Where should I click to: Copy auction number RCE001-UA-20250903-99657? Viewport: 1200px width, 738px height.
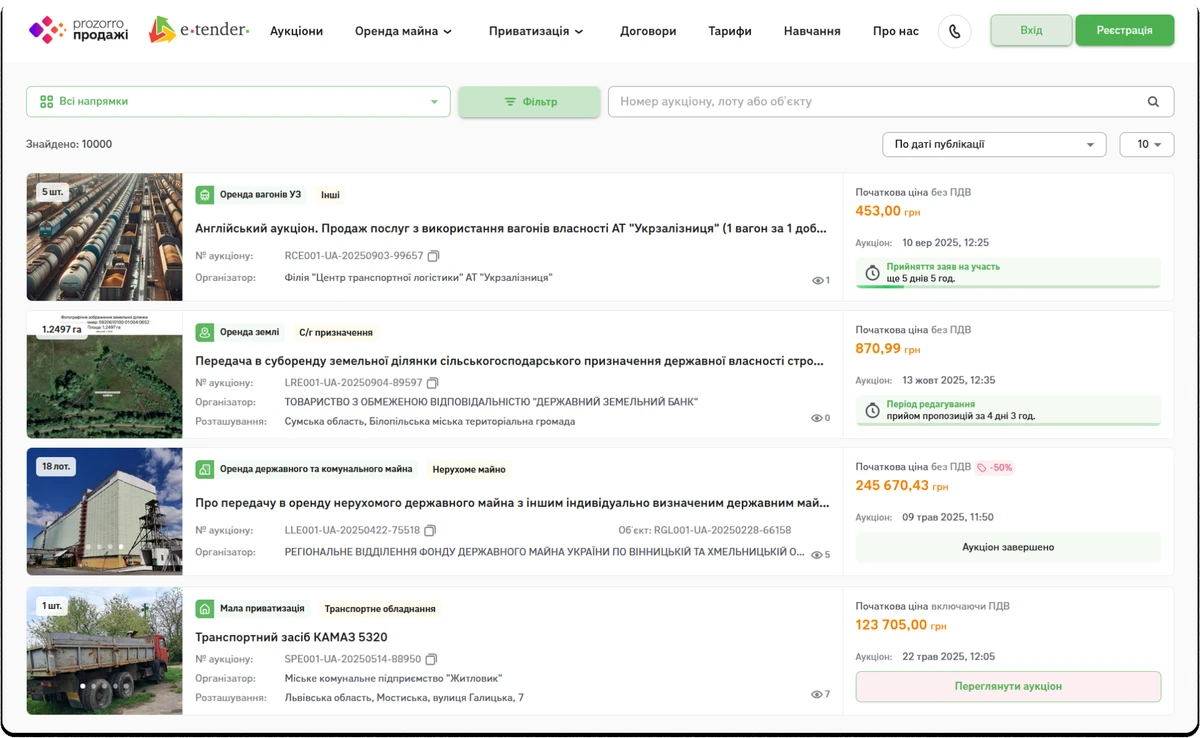click(x=434, y=256)
